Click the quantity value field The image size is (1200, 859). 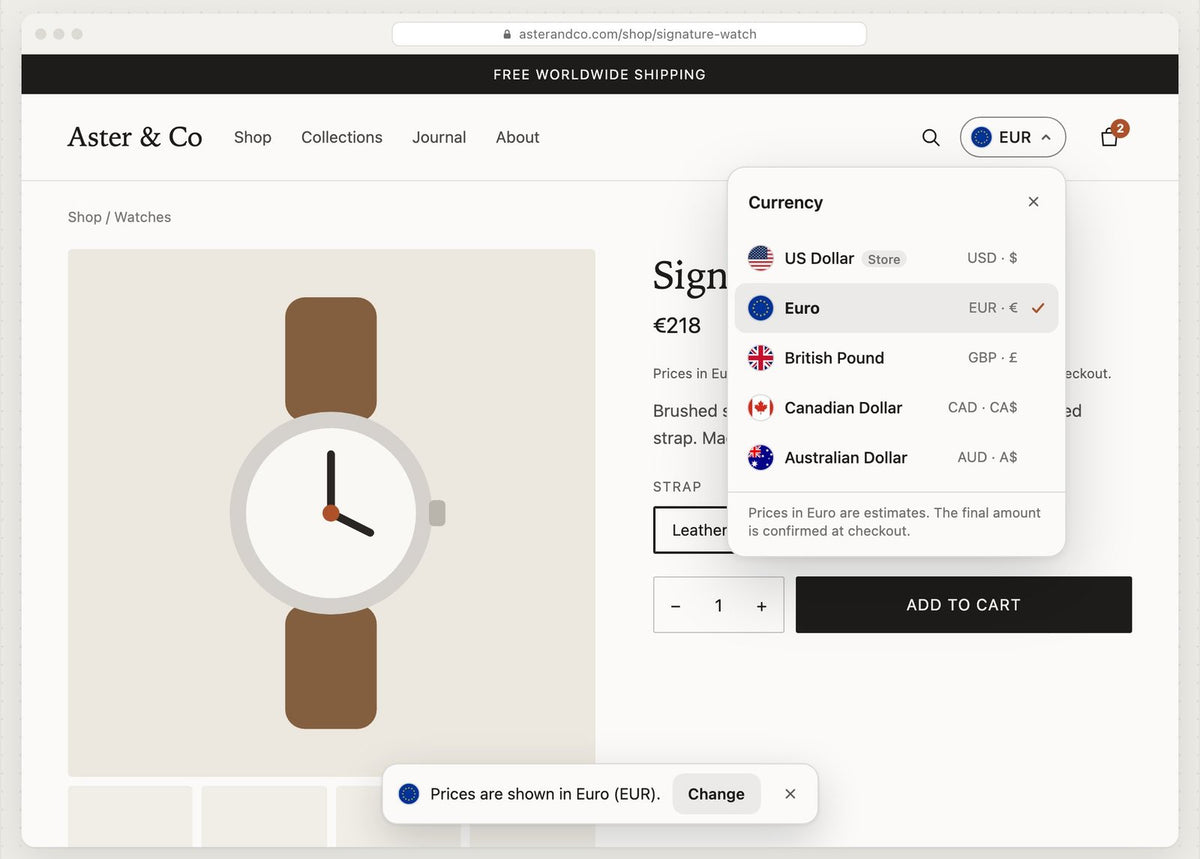click(718, 606)
